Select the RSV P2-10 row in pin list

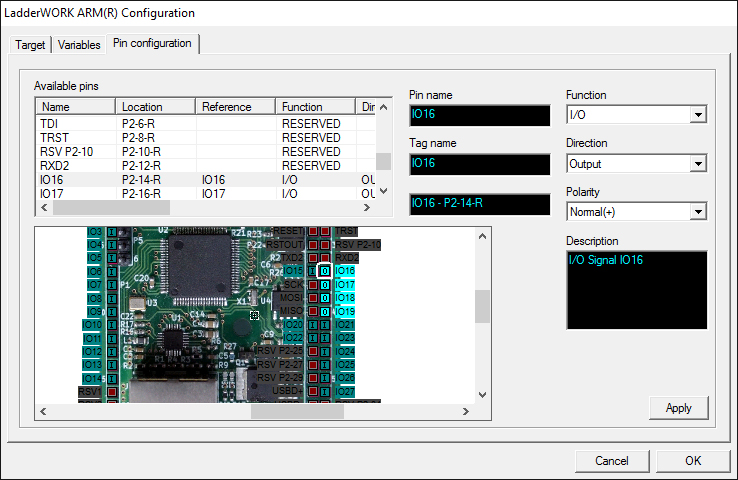(206, 152)
